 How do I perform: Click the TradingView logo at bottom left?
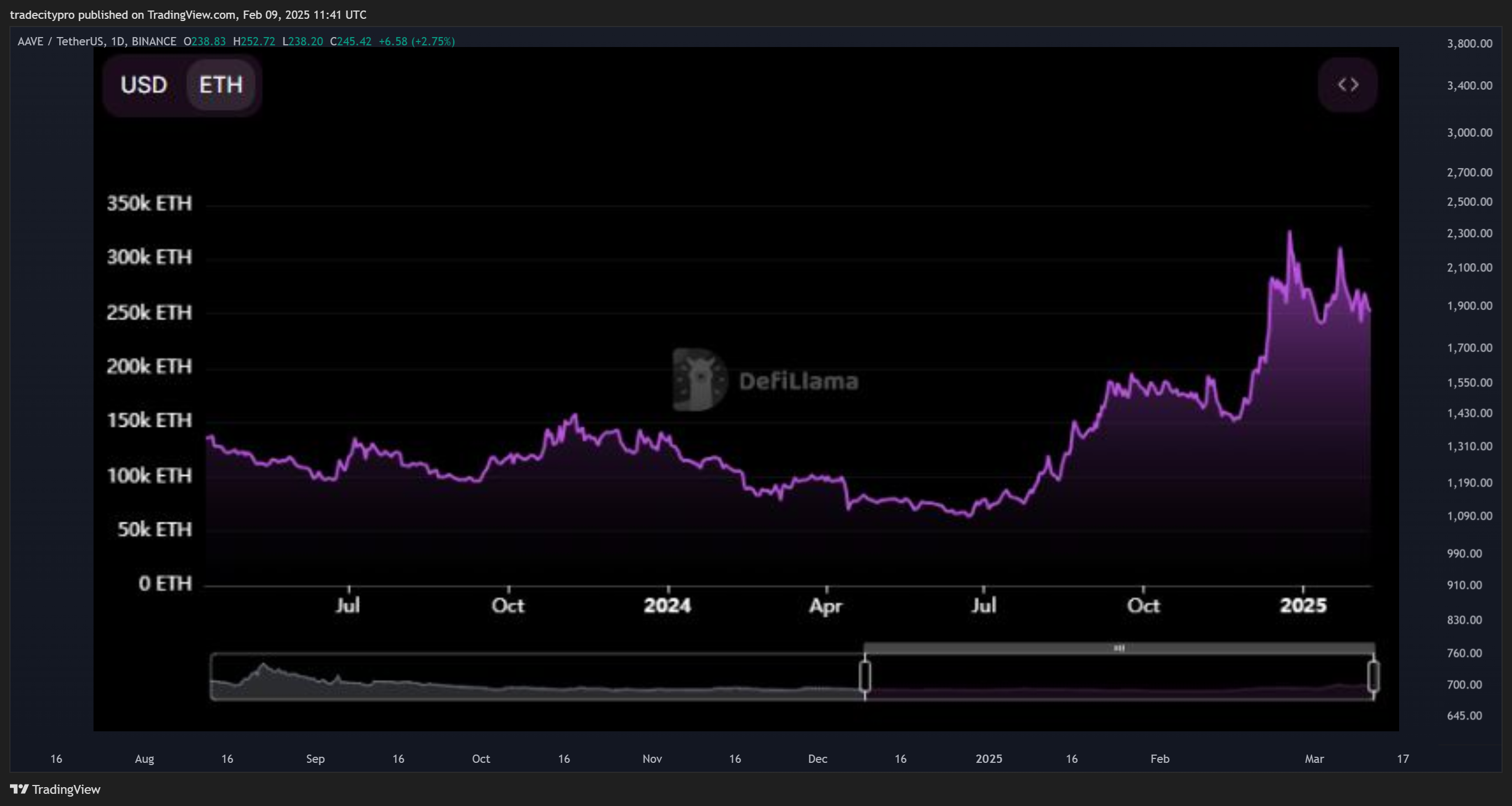[55, 789]
